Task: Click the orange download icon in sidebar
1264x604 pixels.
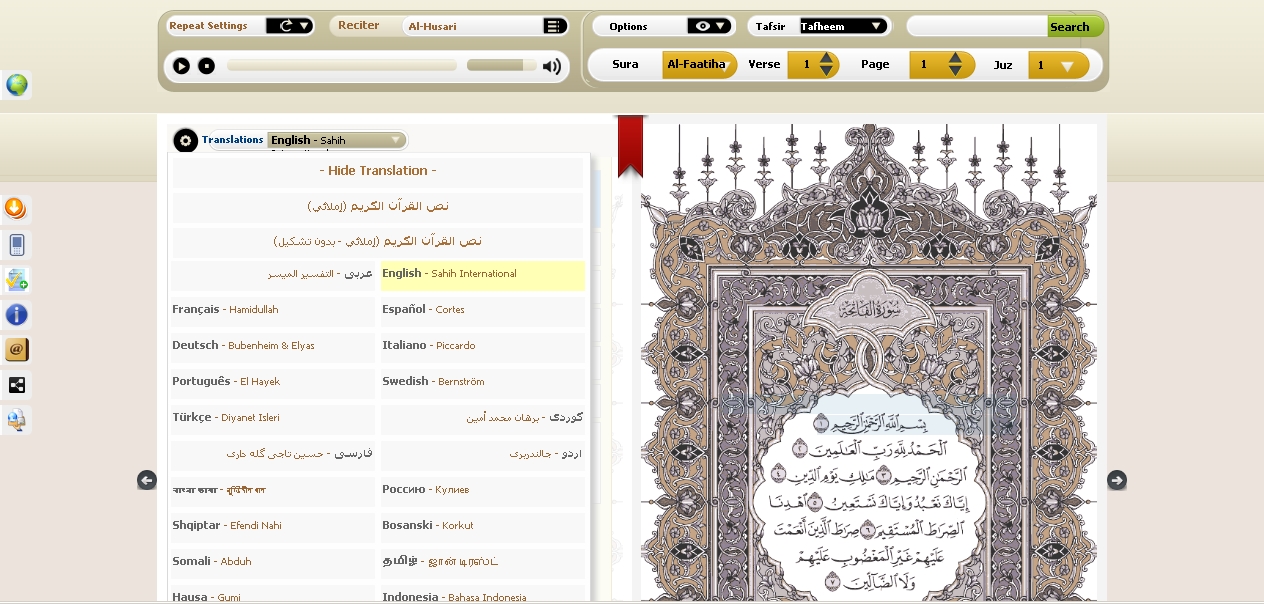Action: [15, 208]
